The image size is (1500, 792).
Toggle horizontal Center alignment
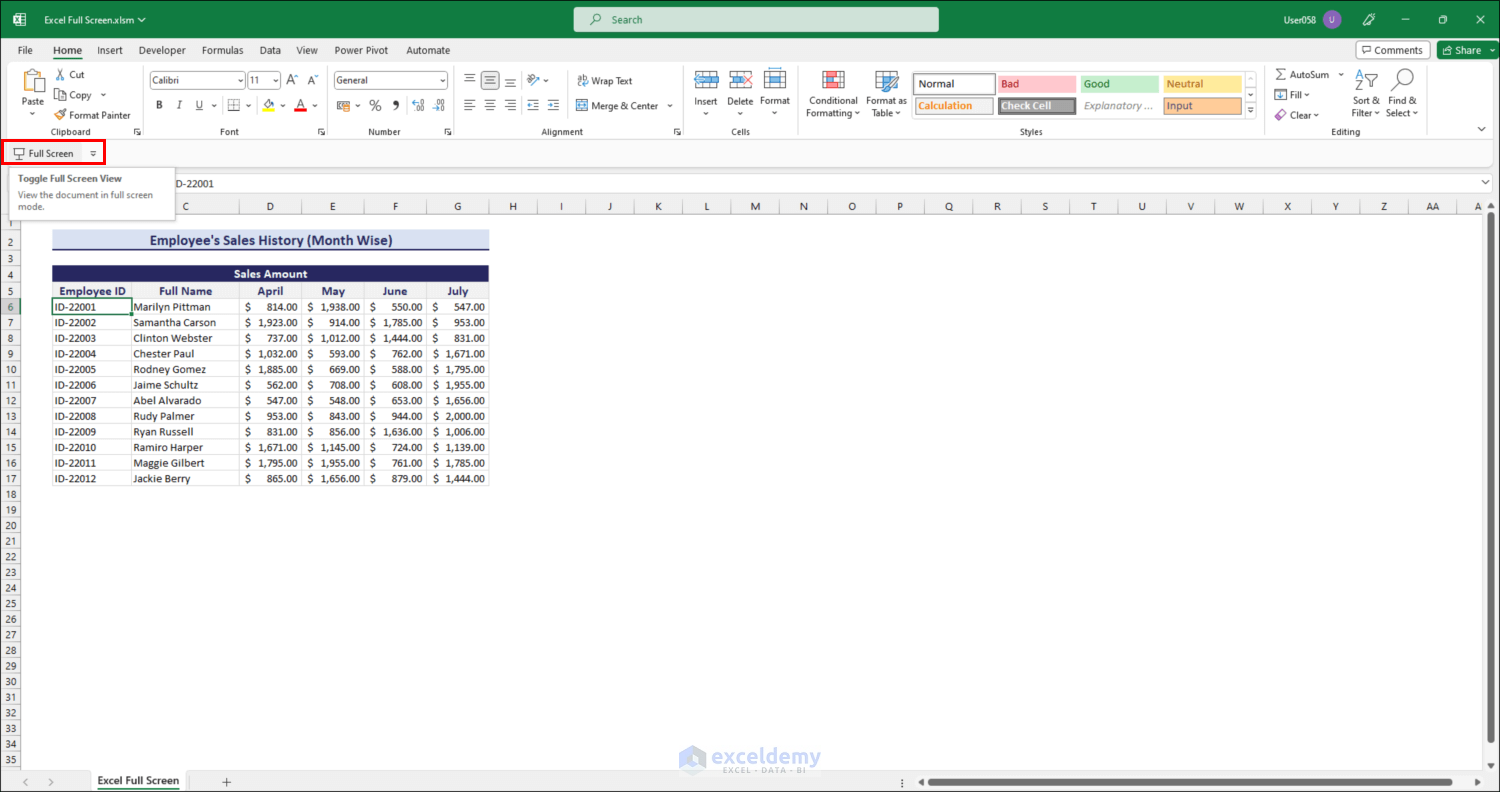(x=490, y=105)
